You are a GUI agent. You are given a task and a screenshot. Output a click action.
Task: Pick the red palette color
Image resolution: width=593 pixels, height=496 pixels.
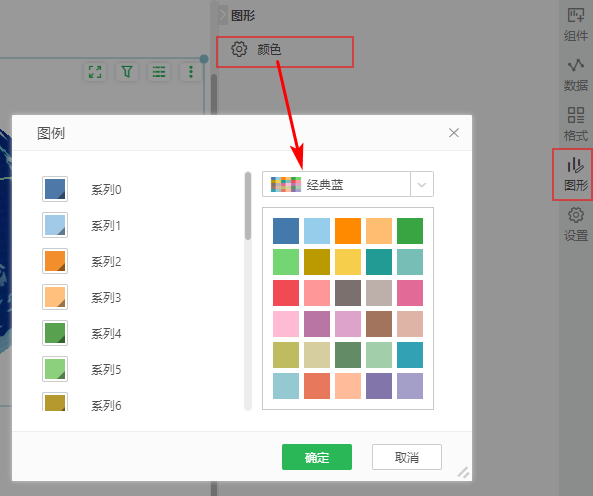point(286,293)
